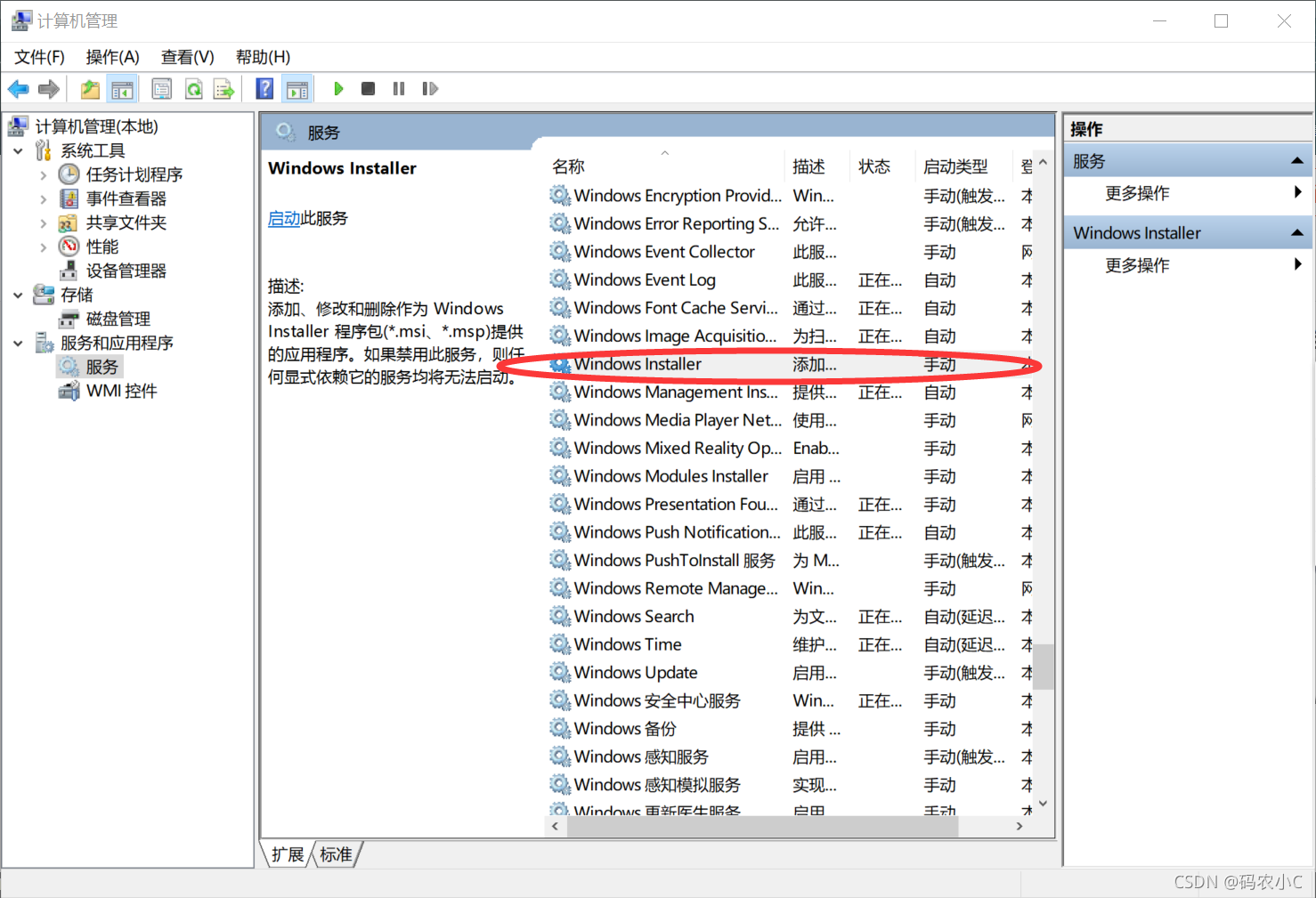Select Event Viewer (事件查看器) tree node

(126, 198)
